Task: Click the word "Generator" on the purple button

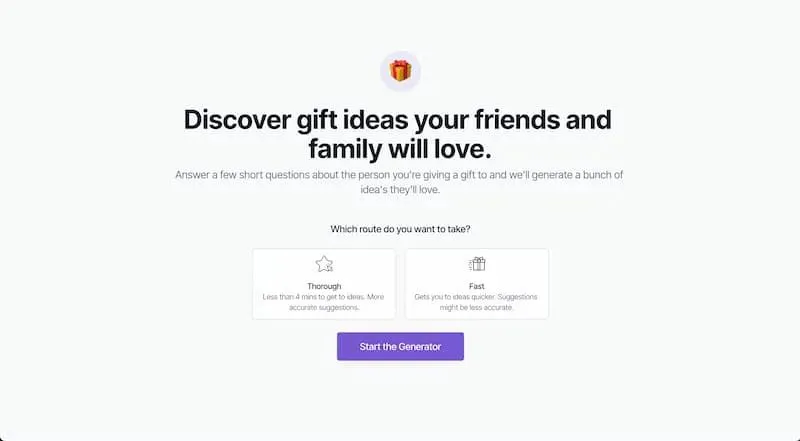Action: click(x=420, y=347)
